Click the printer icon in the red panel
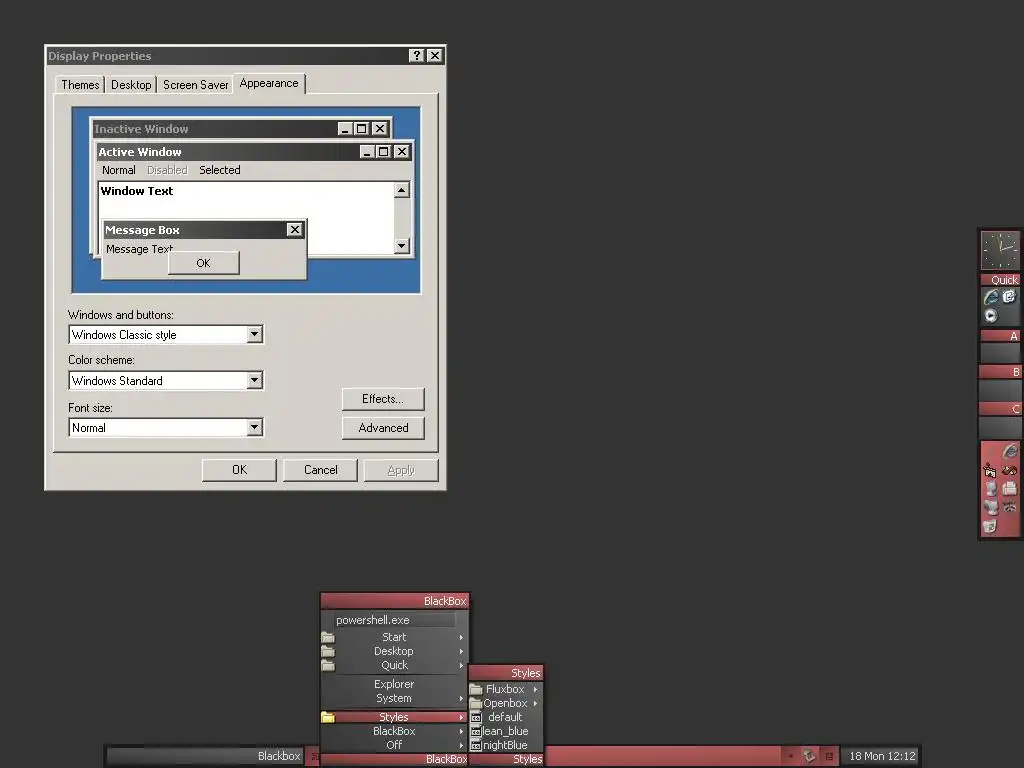1024x768 pixels. pyautogui.click(x=1010, y=488)
